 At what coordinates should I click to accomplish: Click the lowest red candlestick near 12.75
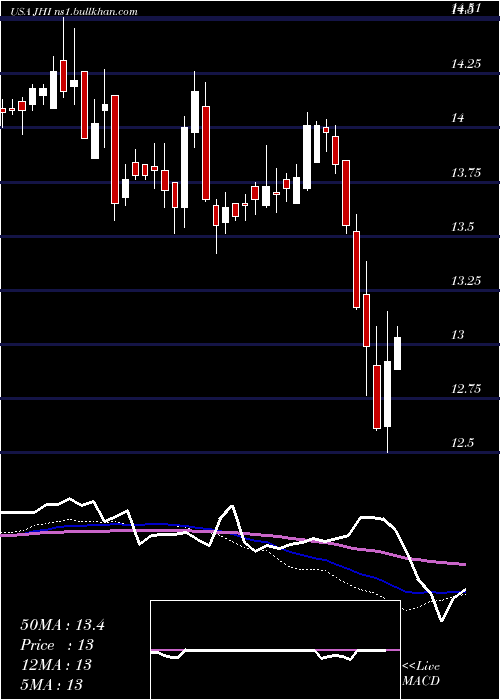377,397
